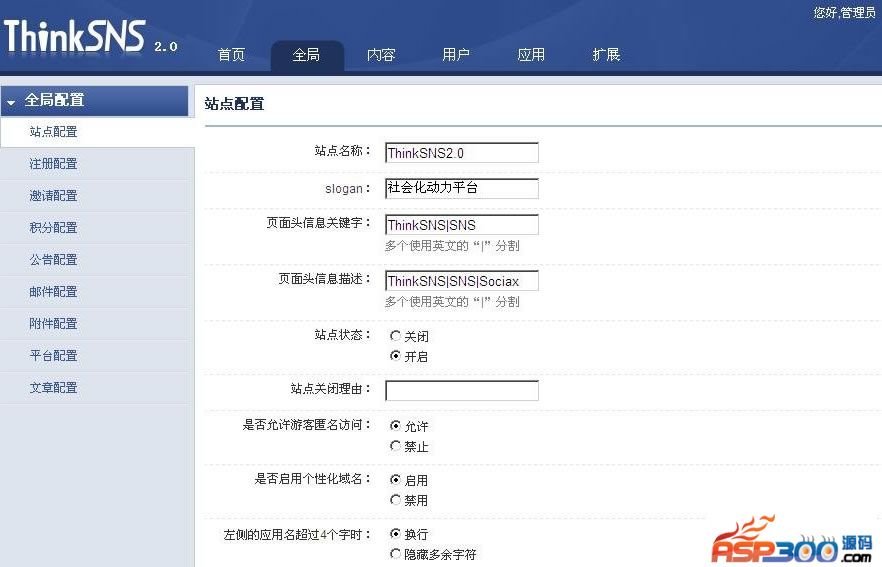
Task: Focus the 站点关闭理由 empty field
Action: click(462, 390)
